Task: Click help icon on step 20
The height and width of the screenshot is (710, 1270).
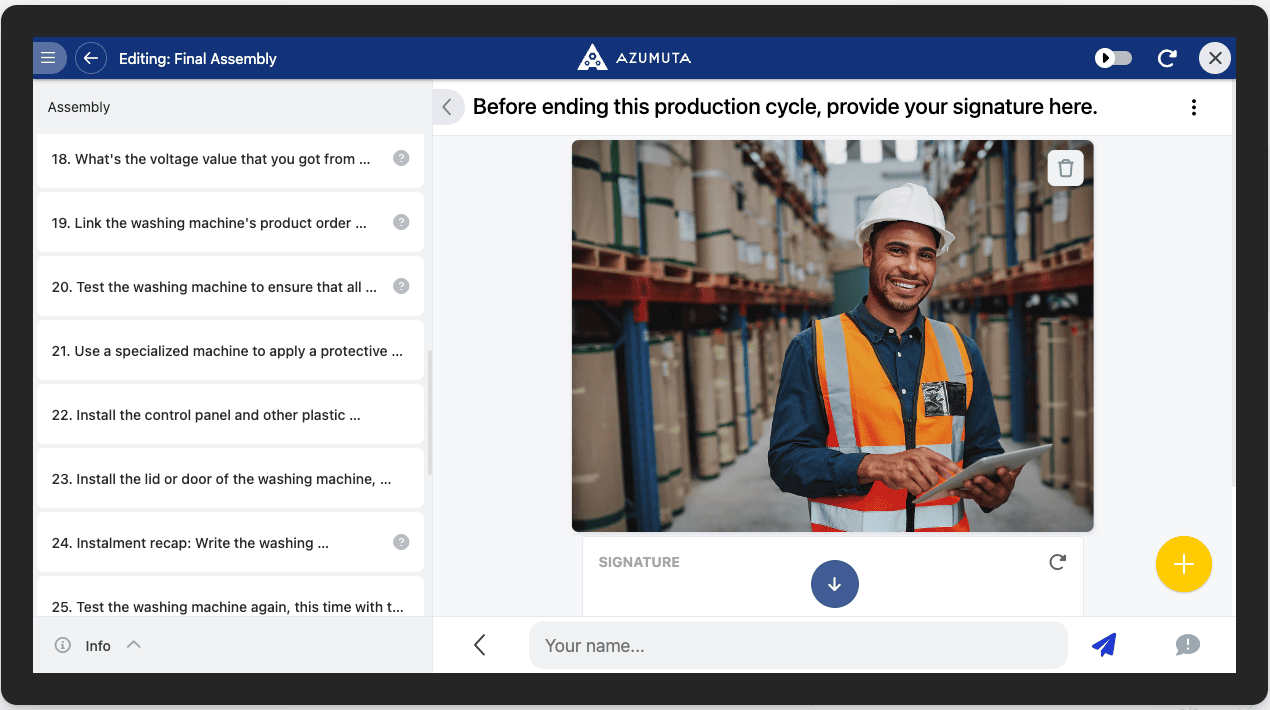Action: pyautogui.click(x=401, y=286)
